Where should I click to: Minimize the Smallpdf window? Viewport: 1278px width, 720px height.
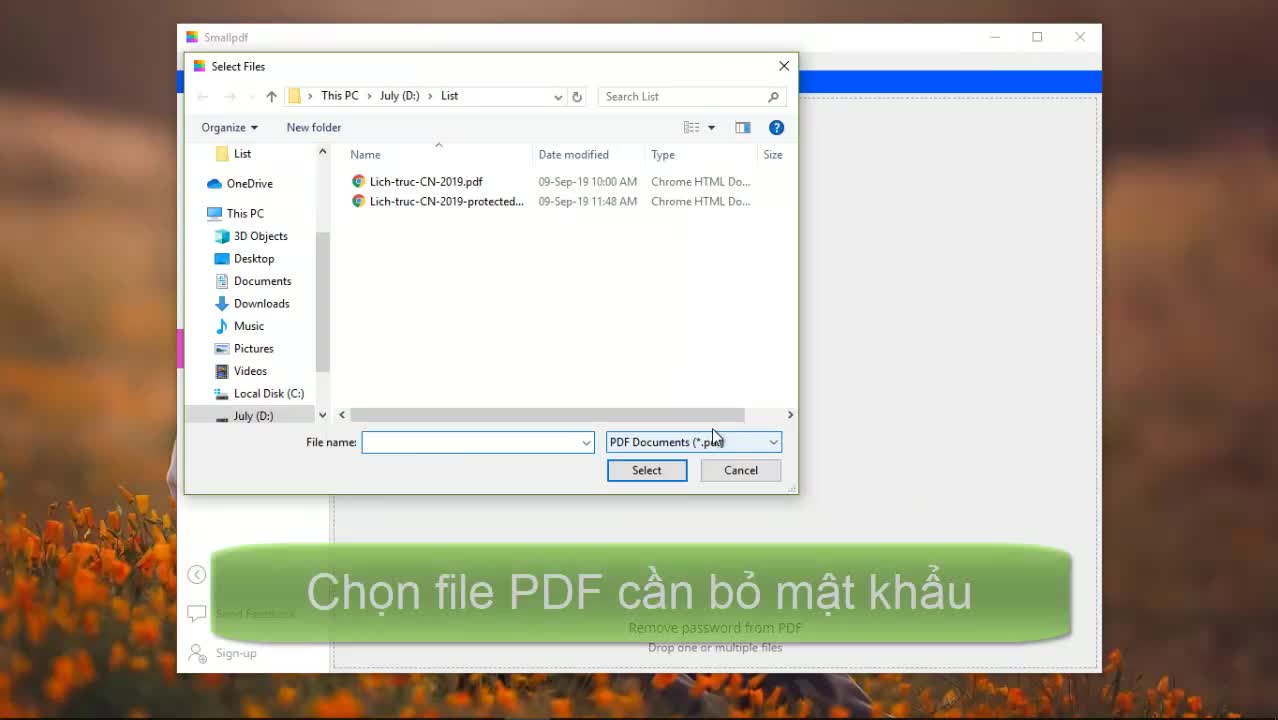pos(995,37)
